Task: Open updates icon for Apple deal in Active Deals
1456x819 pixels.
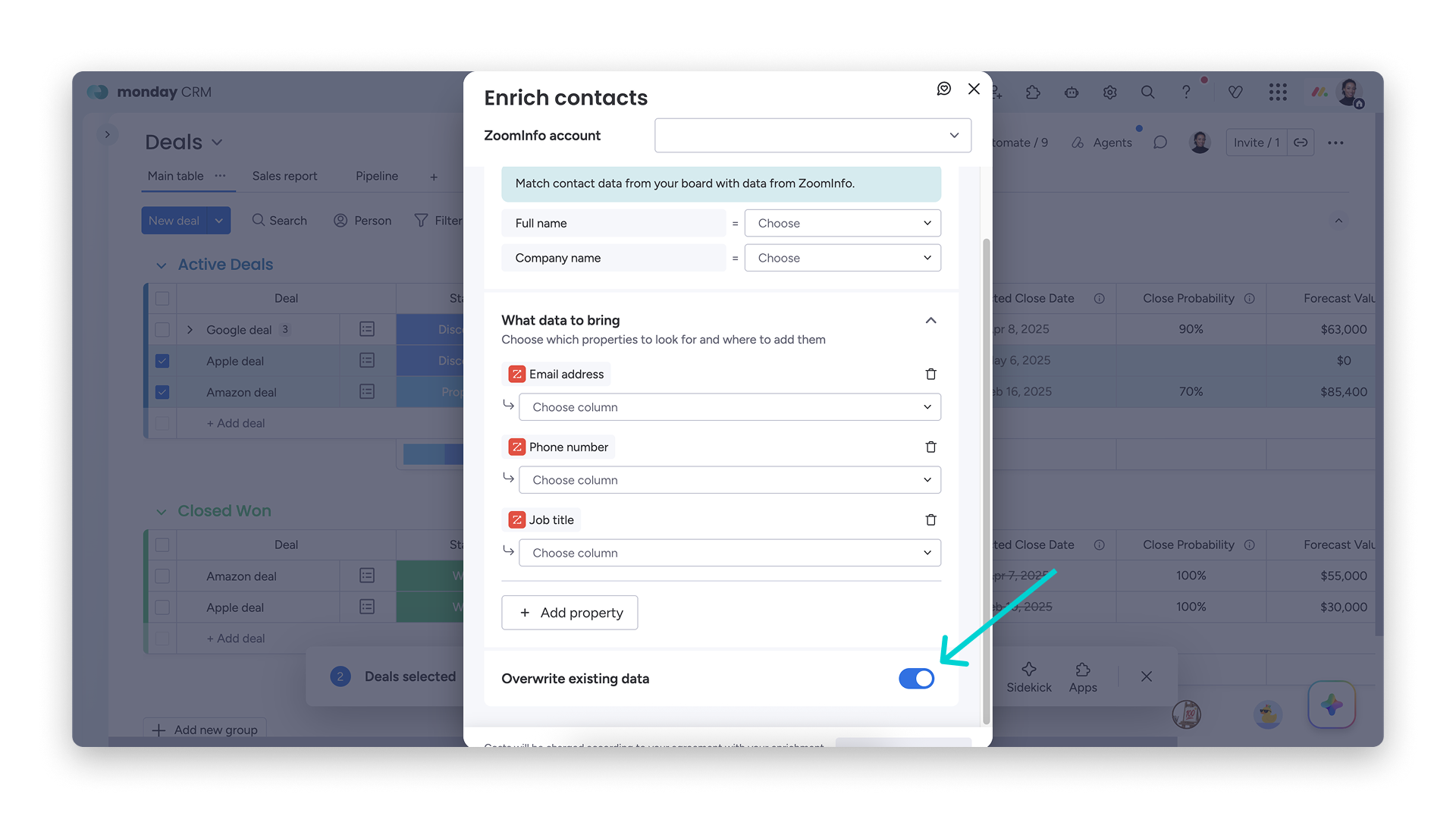Action: coord(367,360)
